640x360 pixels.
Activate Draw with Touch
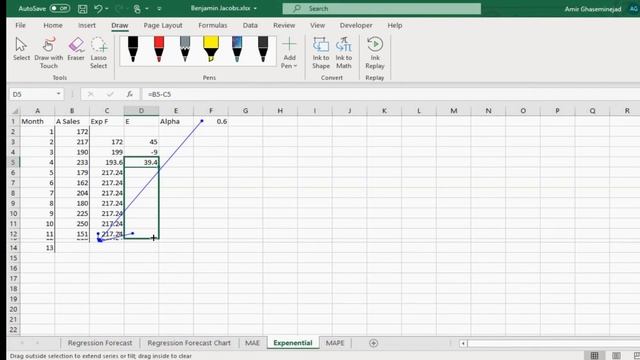pos(49,53)
